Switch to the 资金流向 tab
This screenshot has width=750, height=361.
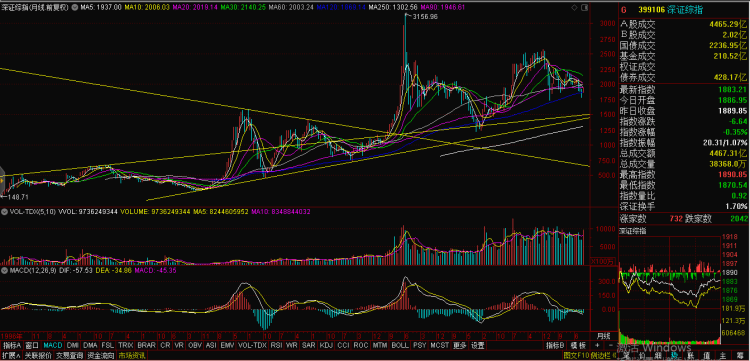[x=101, y=355]
